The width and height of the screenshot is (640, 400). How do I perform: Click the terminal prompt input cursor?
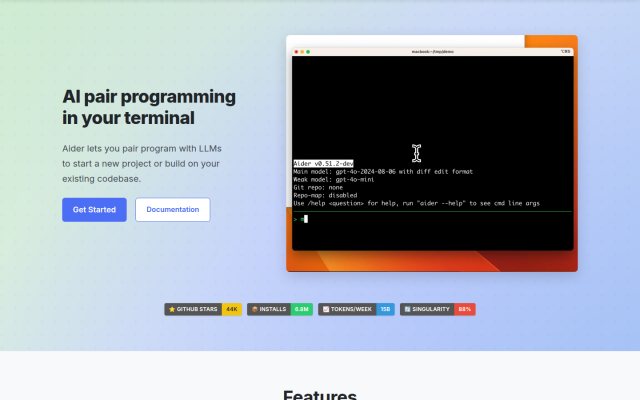pyautogui.click(x=306, y=219)
